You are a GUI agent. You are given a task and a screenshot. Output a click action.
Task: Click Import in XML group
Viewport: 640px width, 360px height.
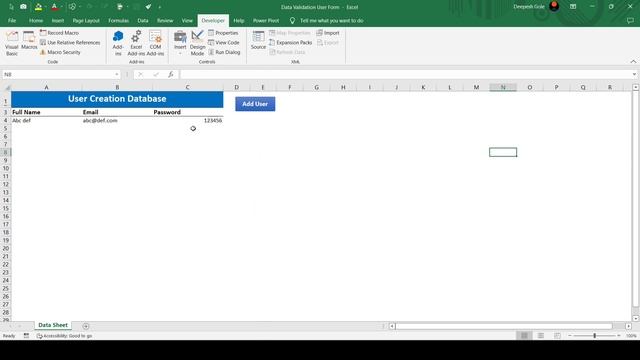click(328, 33)
